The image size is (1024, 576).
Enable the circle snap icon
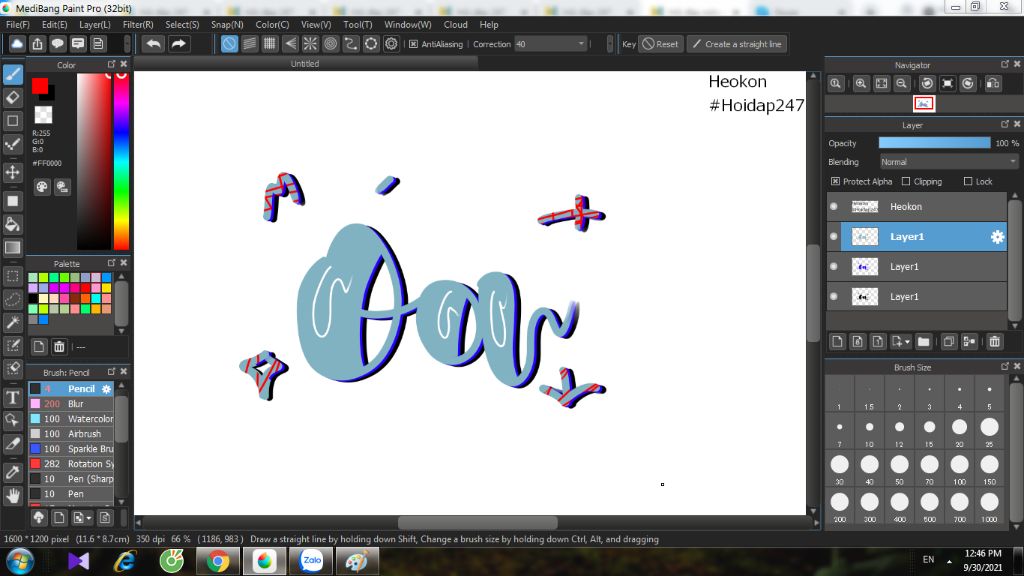(x=330, y=44)
